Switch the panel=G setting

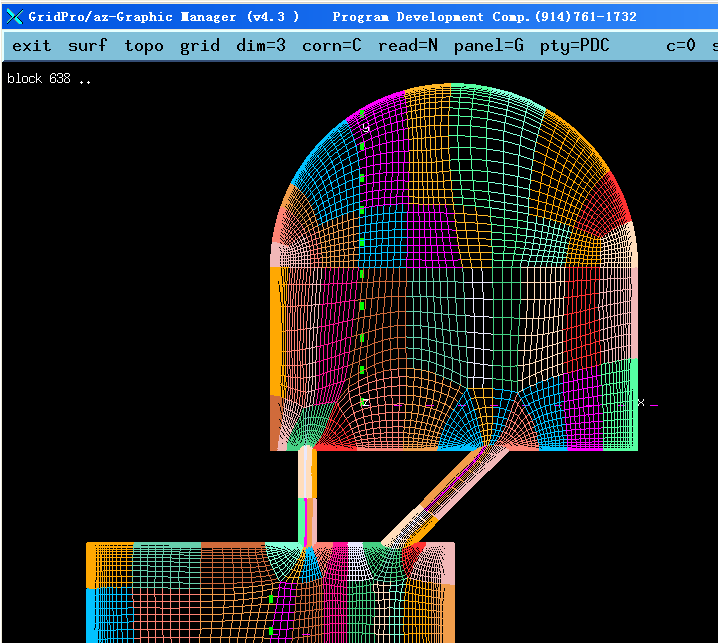pos(489,46)
